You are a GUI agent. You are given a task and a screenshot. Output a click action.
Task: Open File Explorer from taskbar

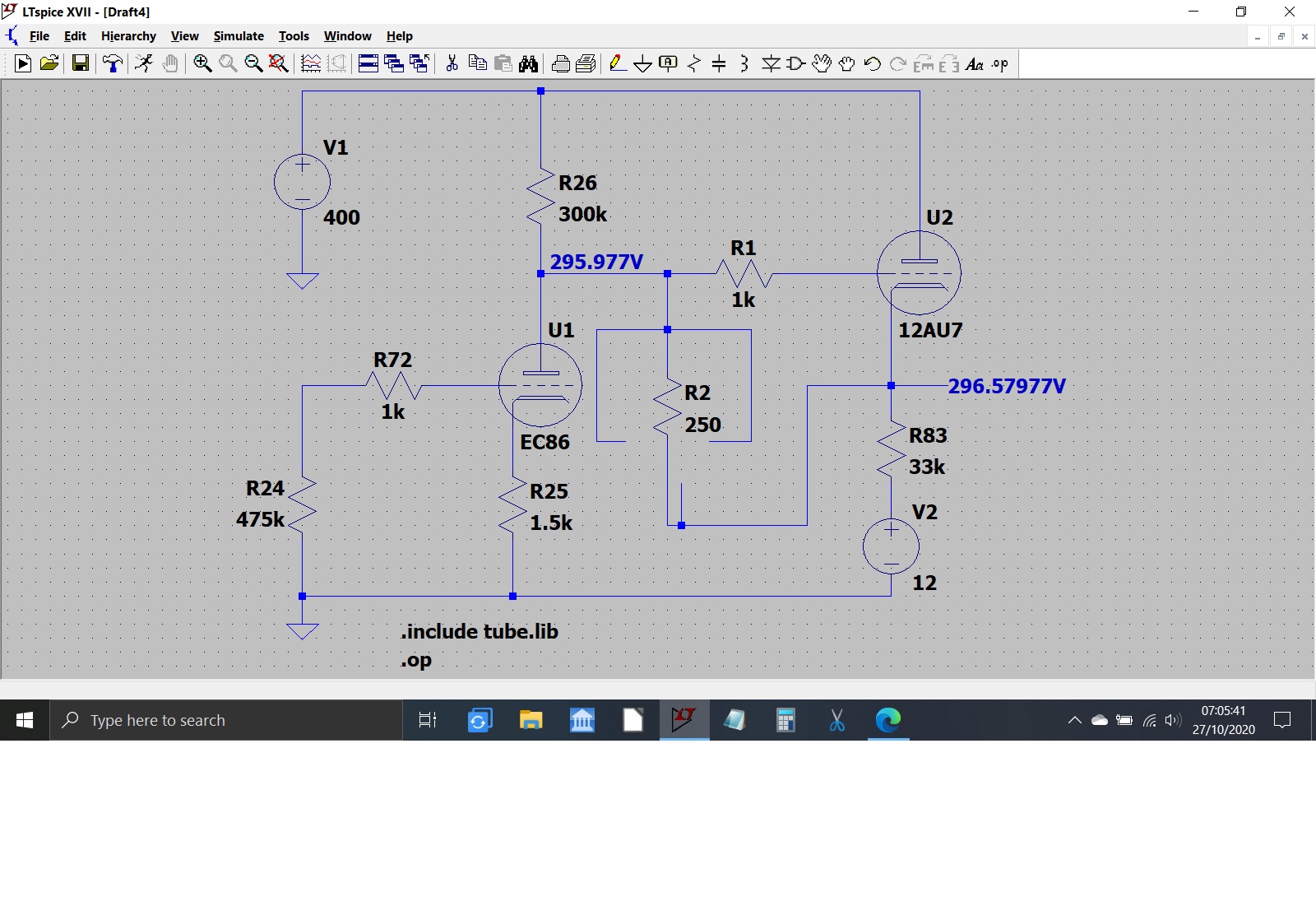(531, 720)
